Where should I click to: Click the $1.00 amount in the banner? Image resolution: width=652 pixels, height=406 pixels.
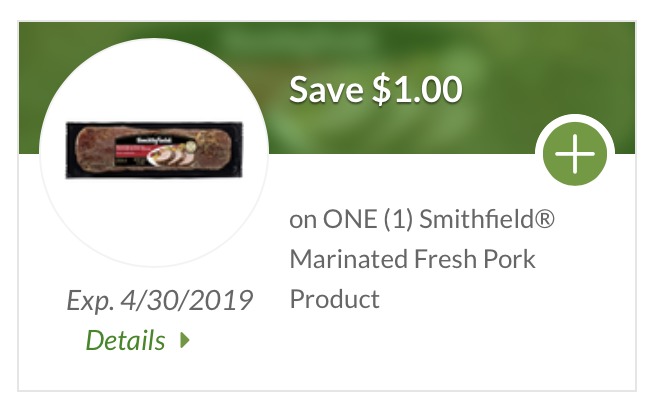(416, 90)
